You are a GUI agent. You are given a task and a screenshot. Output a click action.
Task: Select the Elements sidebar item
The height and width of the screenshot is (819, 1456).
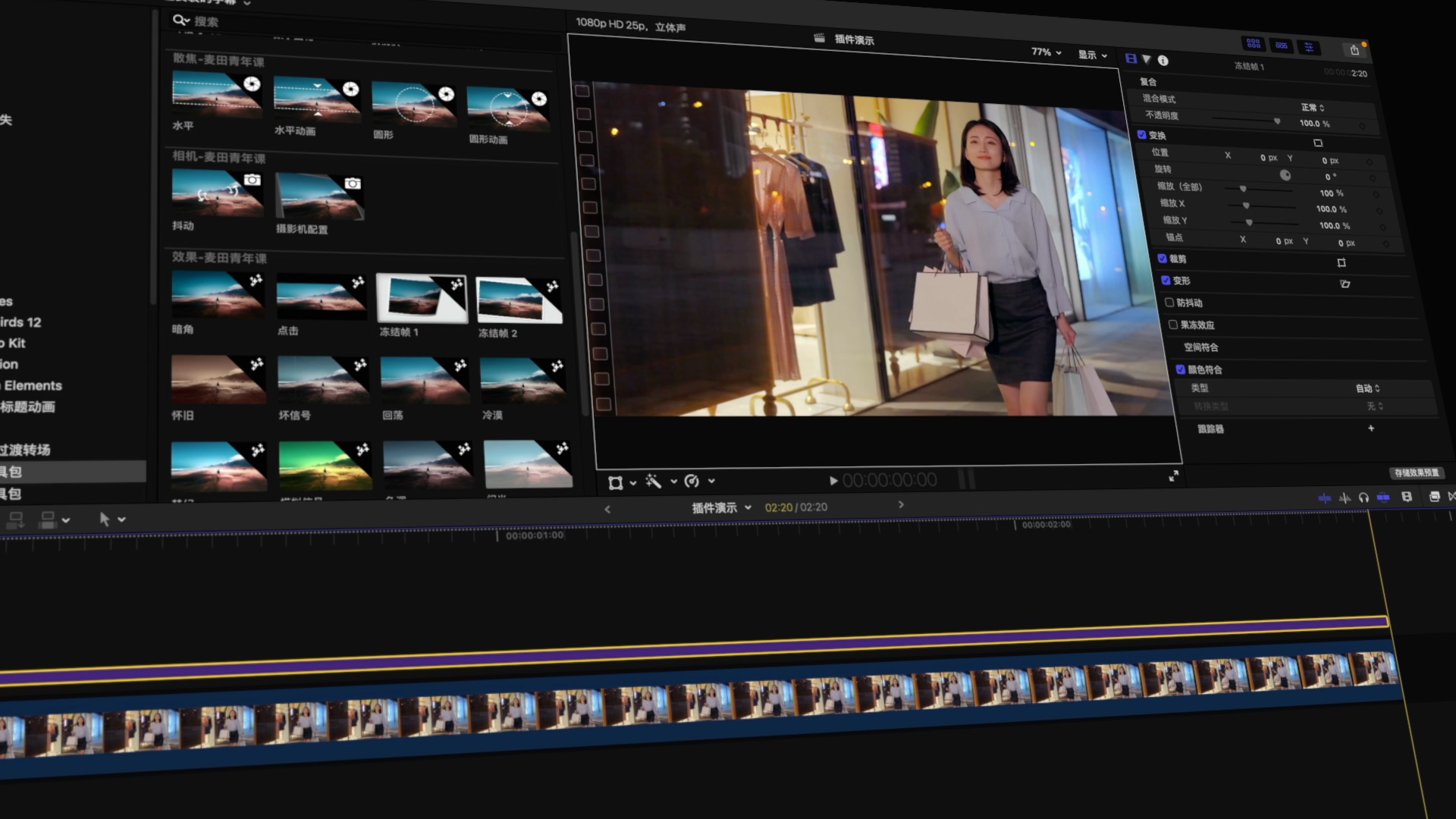click(x=33, y=385)
